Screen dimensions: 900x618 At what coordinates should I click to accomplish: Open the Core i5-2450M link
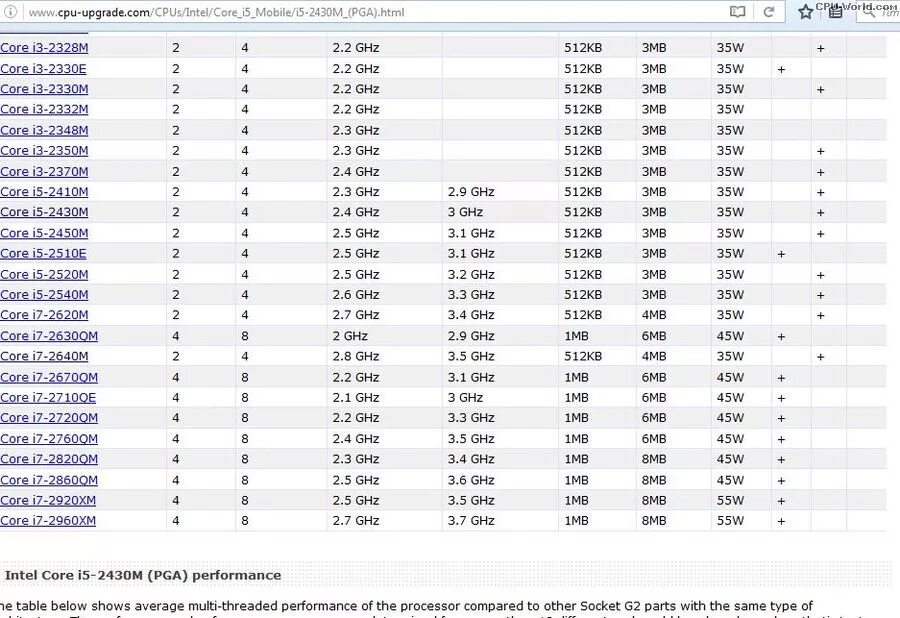(x=44, y=233)
